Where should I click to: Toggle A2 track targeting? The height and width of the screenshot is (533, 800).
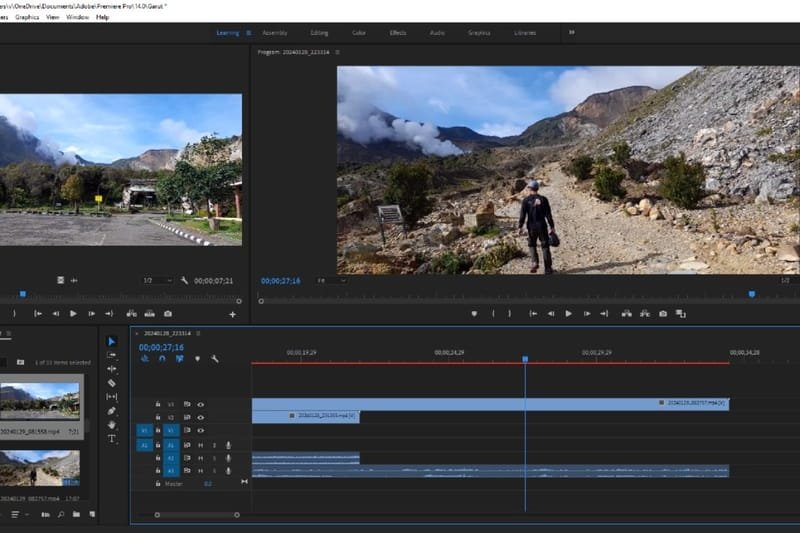171,458
